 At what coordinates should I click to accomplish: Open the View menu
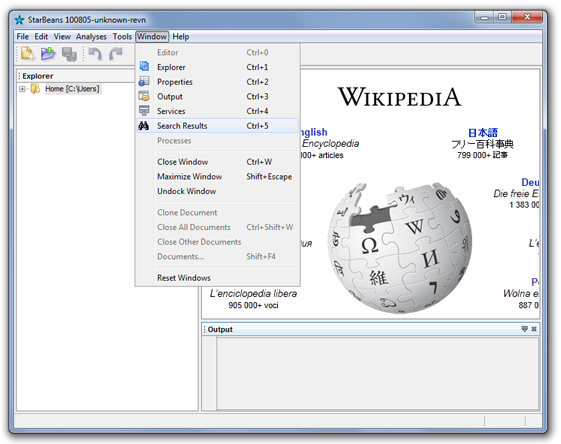pyautogui.click(x=62, y=36)
